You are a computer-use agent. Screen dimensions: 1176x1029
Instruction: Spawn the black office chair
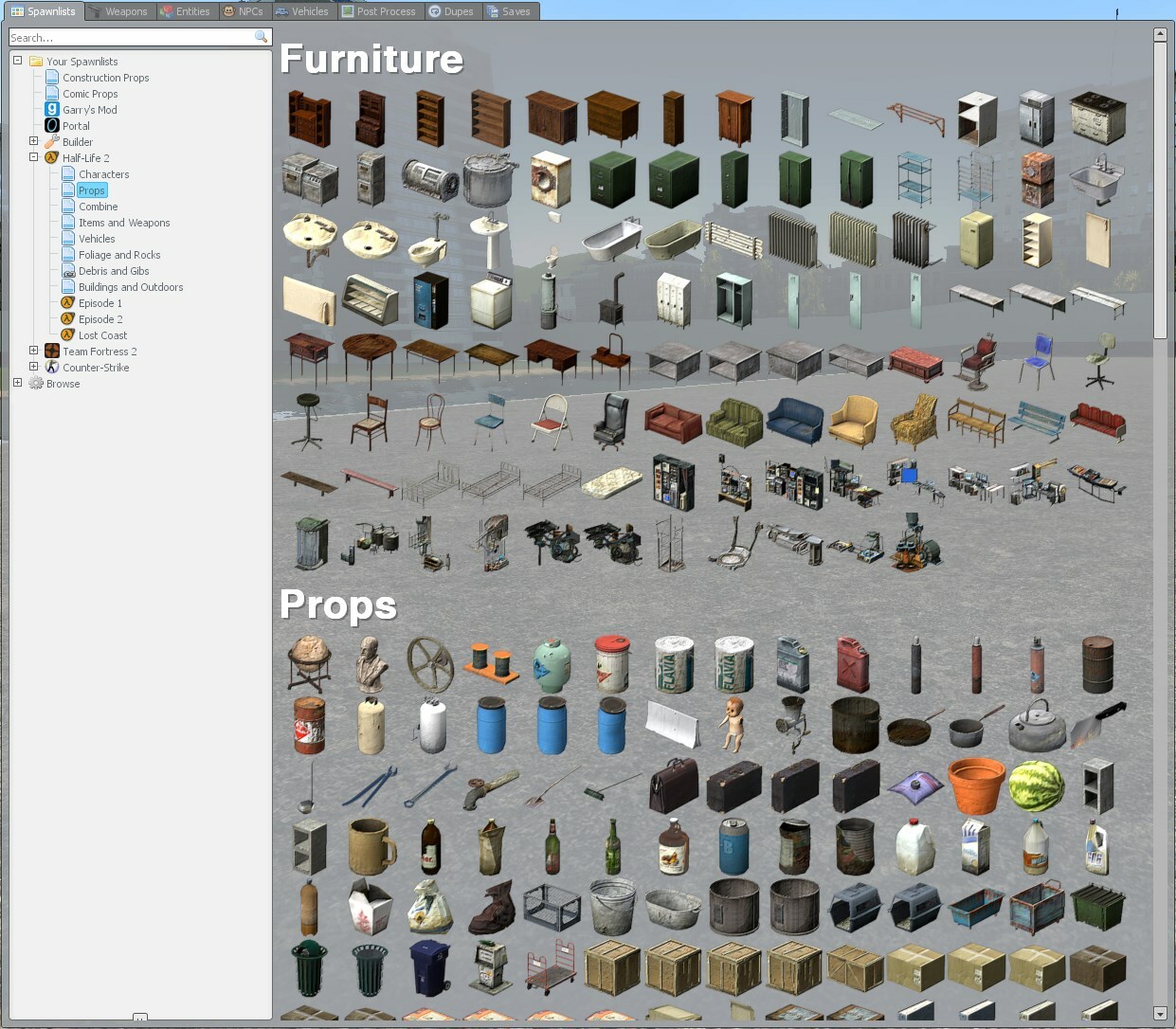click(x=612, y=423)
